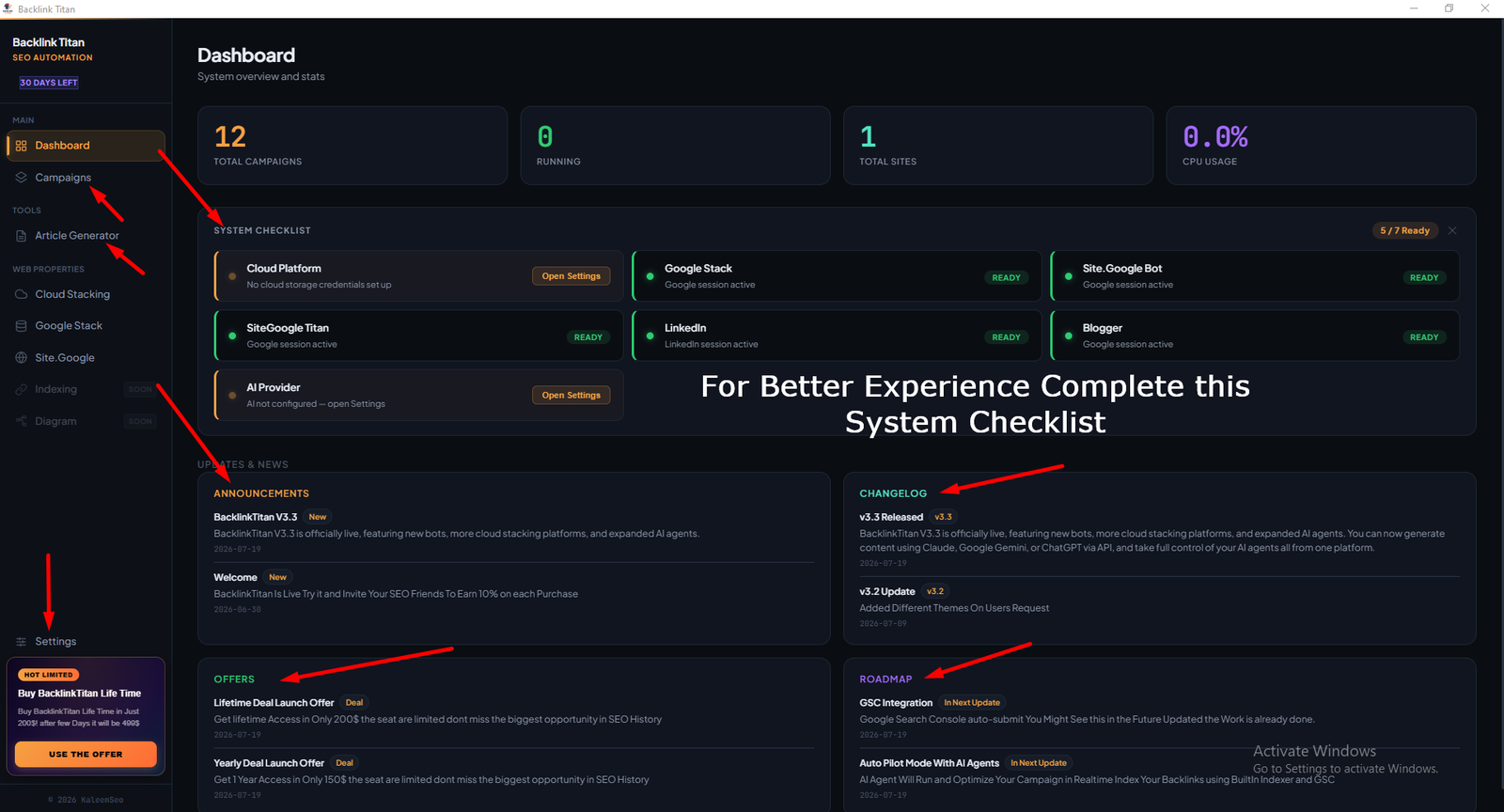This screenshot has width=1504, height=812.
Task: Click In Next Update tag on GSC Integration
Action: click(972, 703)
